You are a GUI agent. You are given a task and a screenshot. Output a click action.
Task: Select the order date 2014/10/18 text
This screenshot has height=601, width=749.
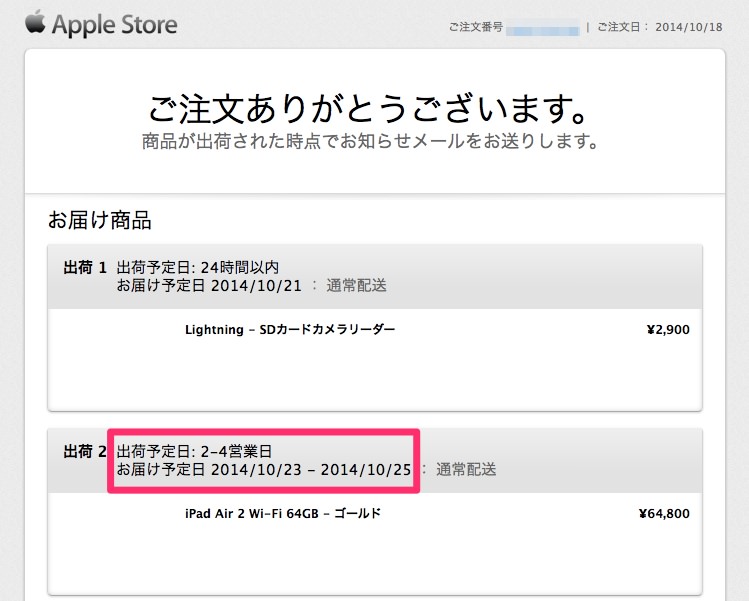point(689,27)
